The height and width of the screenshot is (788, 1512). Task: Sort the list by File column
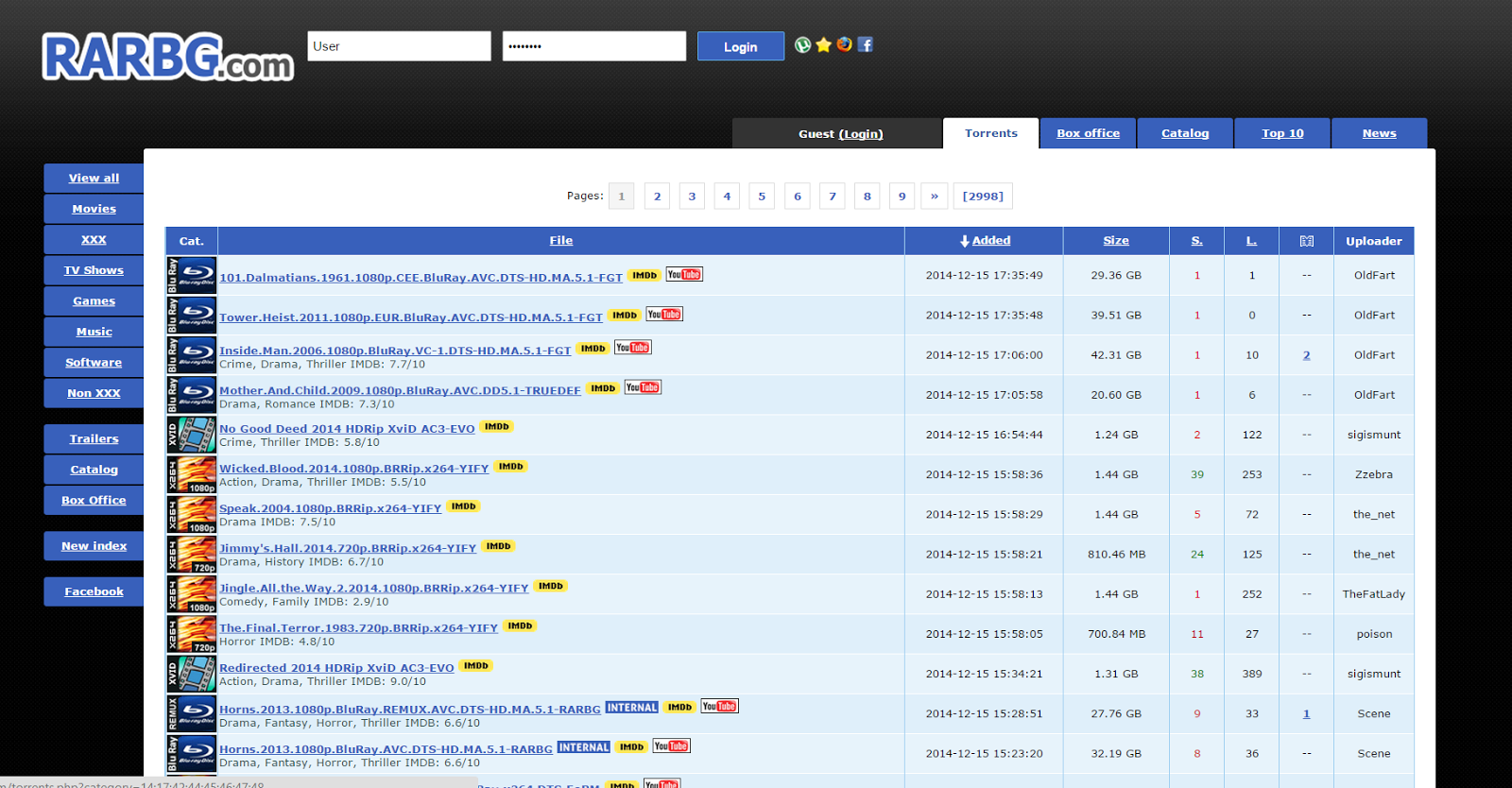coord(561,241)
